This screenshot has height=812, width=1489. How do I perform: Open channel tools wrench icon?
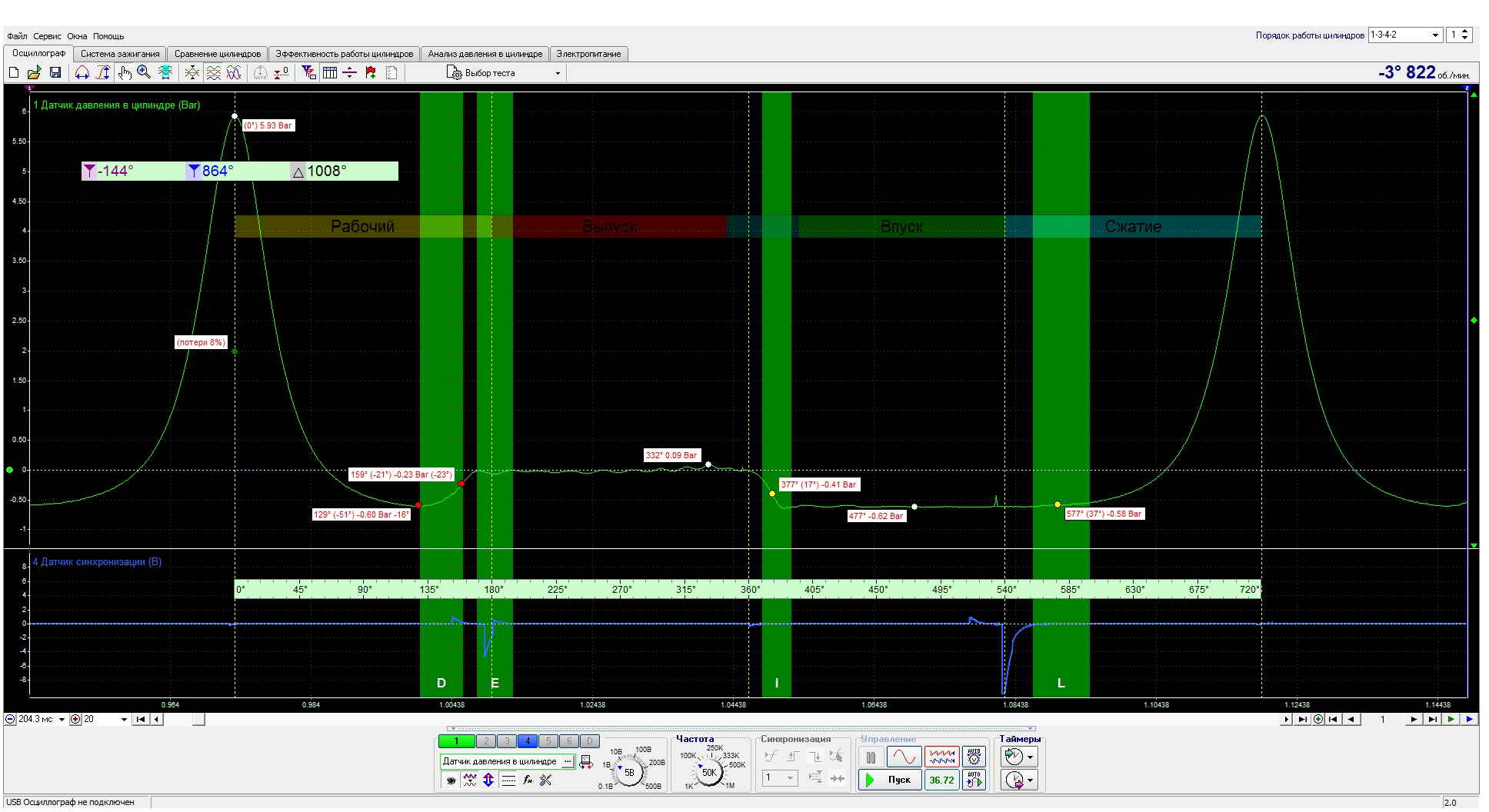tap(545, 780)
